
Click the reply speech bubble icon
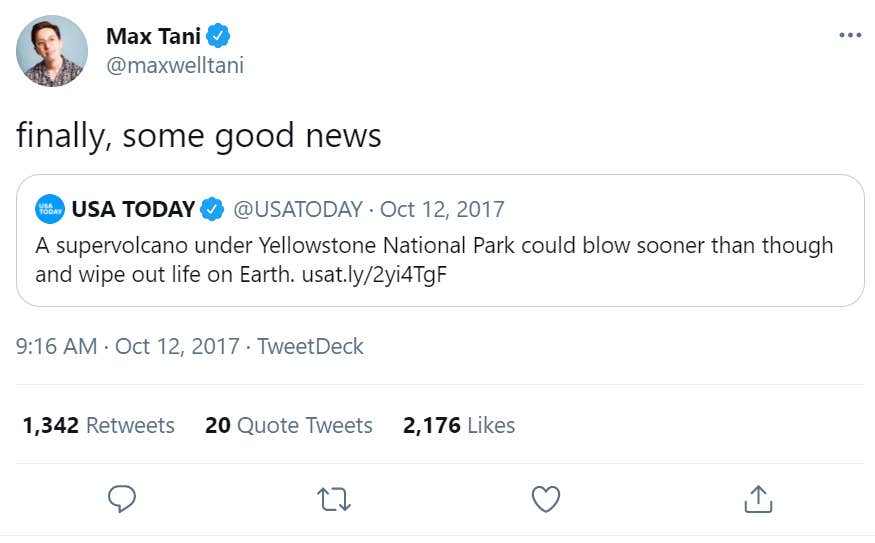(121, 498)
